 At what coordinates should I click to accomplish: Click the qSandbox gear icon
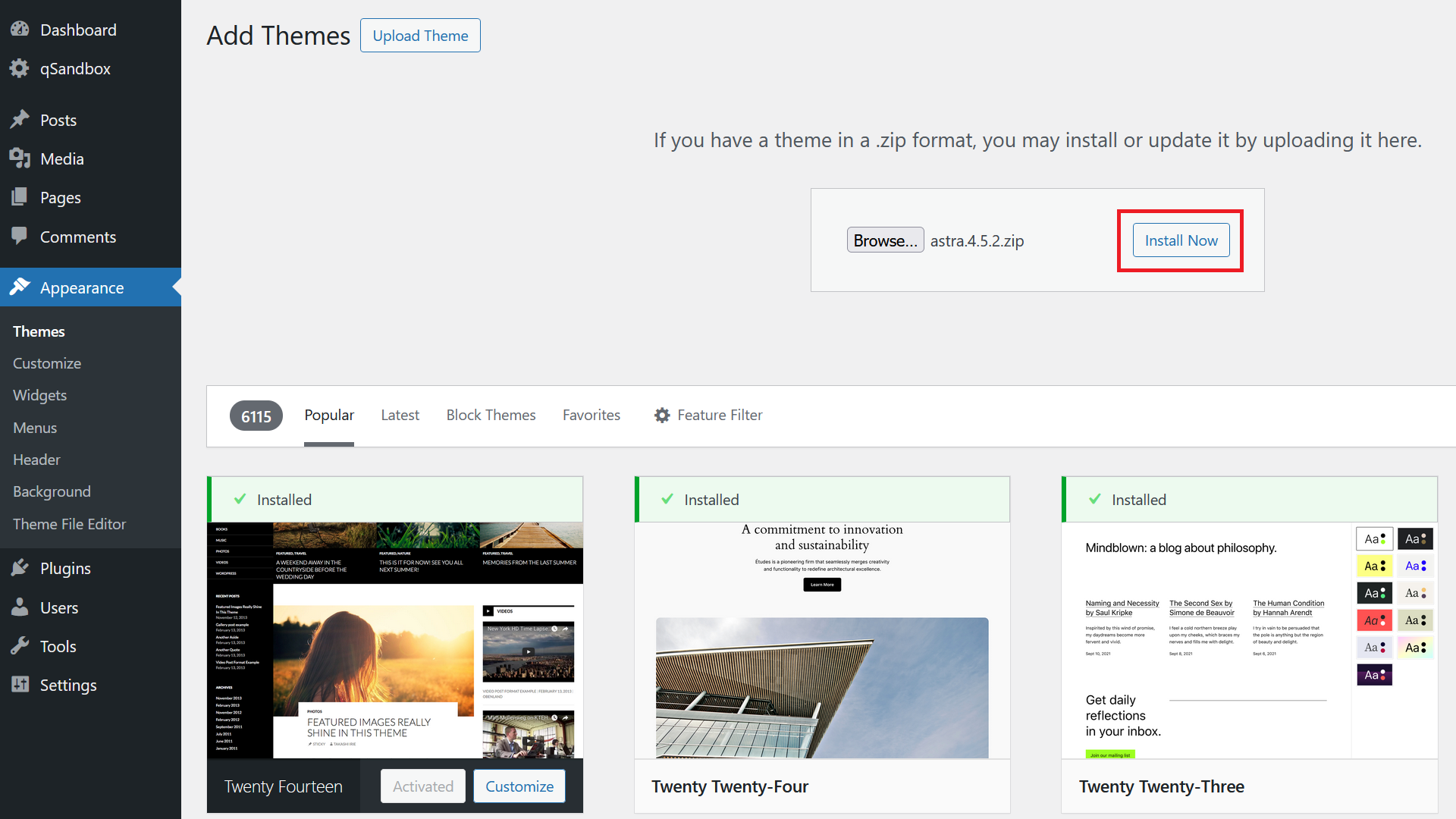click(20, 68)
